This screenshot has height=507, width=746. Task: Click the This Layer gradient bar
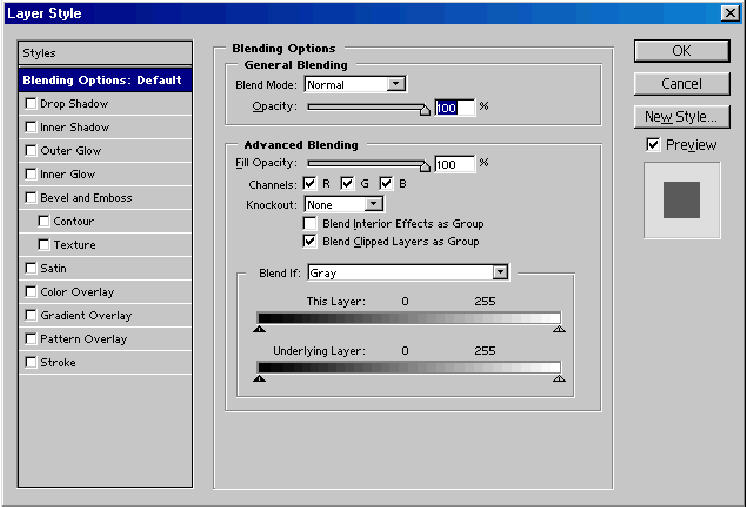[409, 318]
